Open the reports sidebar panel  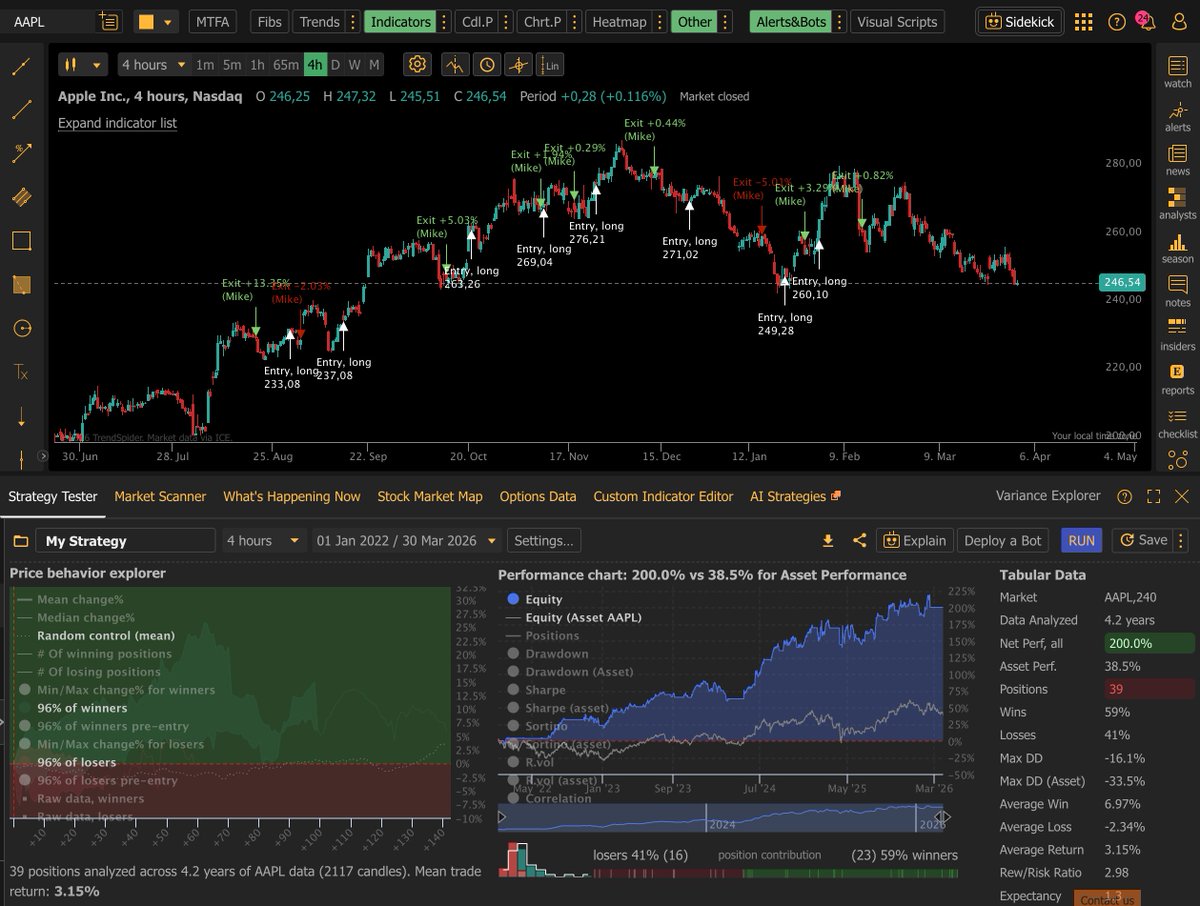(x=1178, y=379)
